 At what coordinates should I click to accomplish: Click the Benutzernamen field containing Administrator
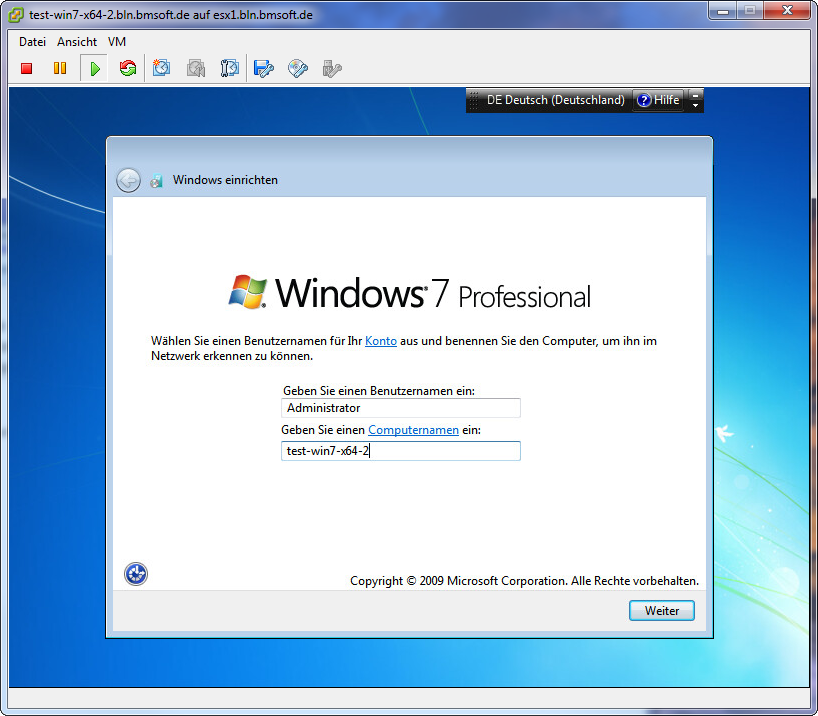point(401,408)
